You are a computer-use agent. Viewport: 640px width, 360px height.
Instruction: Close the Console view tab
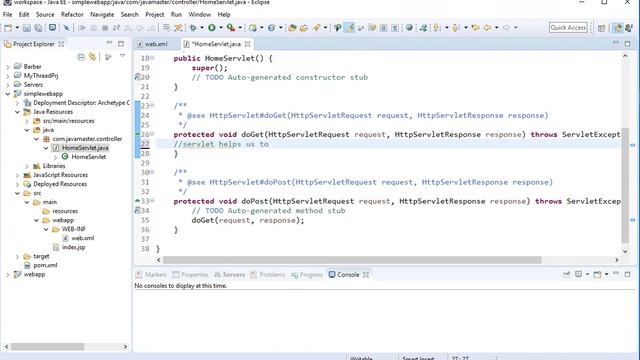coord(366,275)
